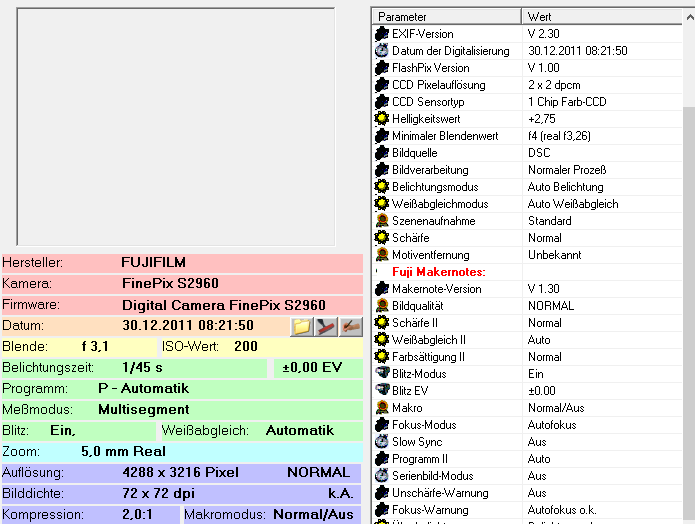Click the camera icon beside CCD Sensortyp
This screenshot has height=524, width=695.
coord(382,102)
